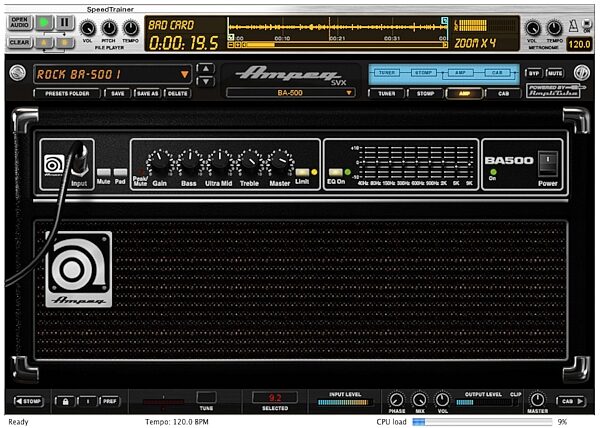Switch to the CAB tab
Screen dimensions: 600x428
coord(503,93)
